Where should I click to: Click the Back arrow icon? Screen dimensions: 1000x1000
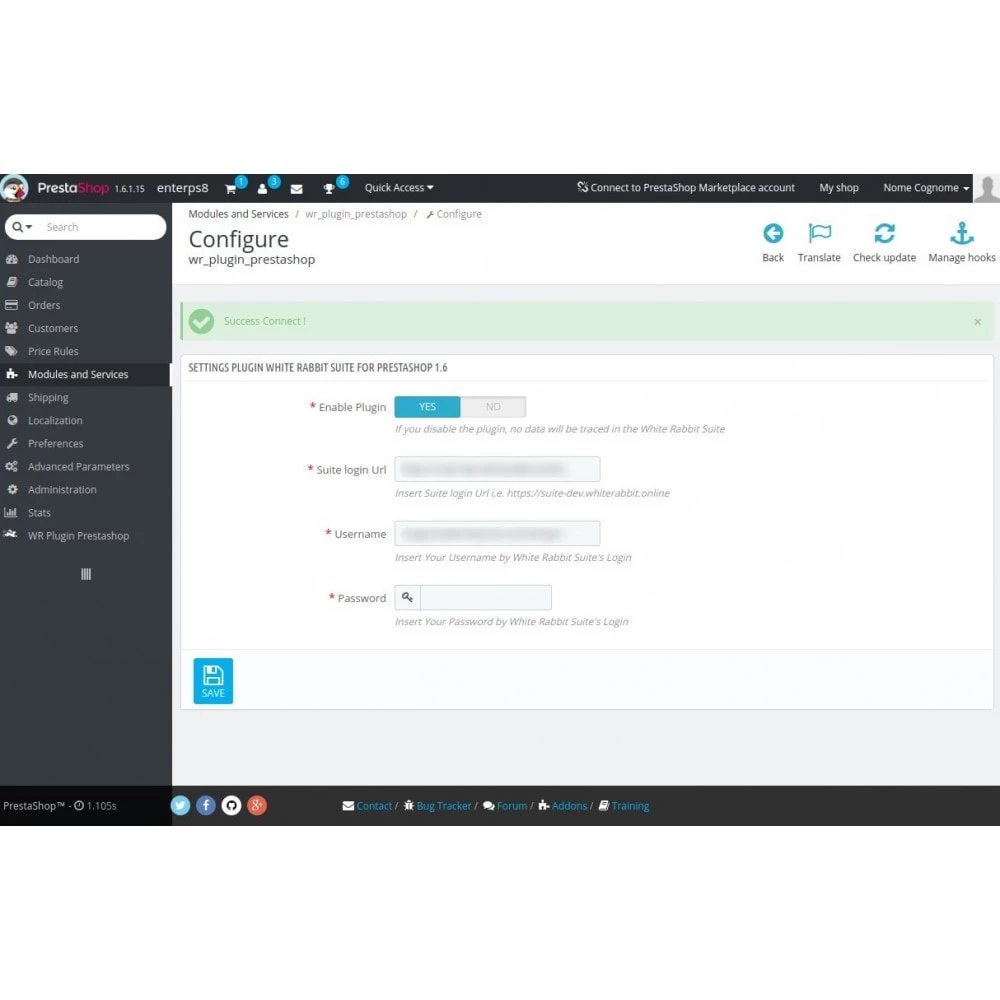tap(773, 233)
